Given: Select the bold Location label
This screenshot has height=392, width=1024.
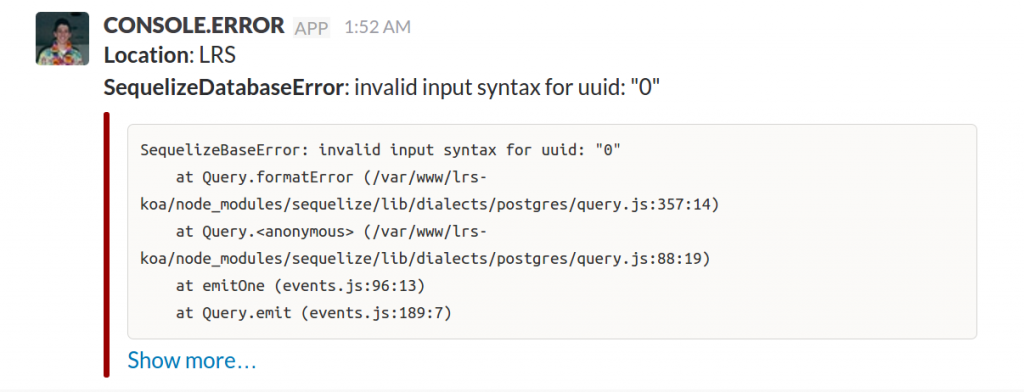Looking at the screenshot, I should 146,56.
